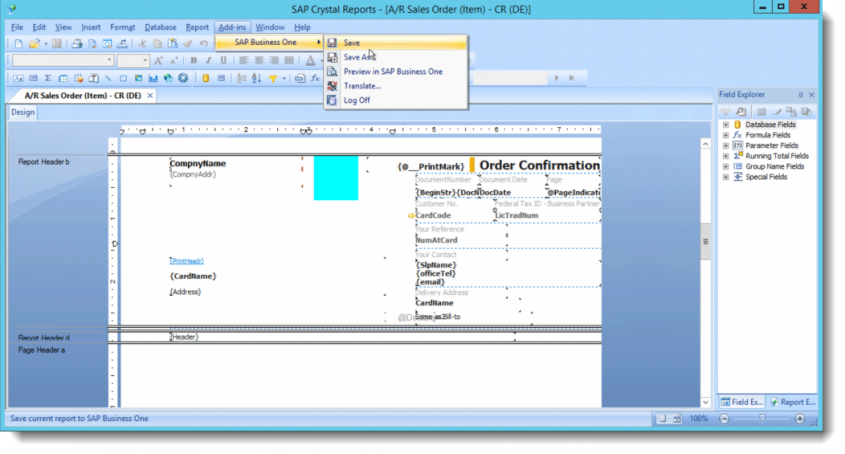This screenshot has width=845, height=454.
Task: Select Translate... menu entry
Action: [x=396, y=86]
